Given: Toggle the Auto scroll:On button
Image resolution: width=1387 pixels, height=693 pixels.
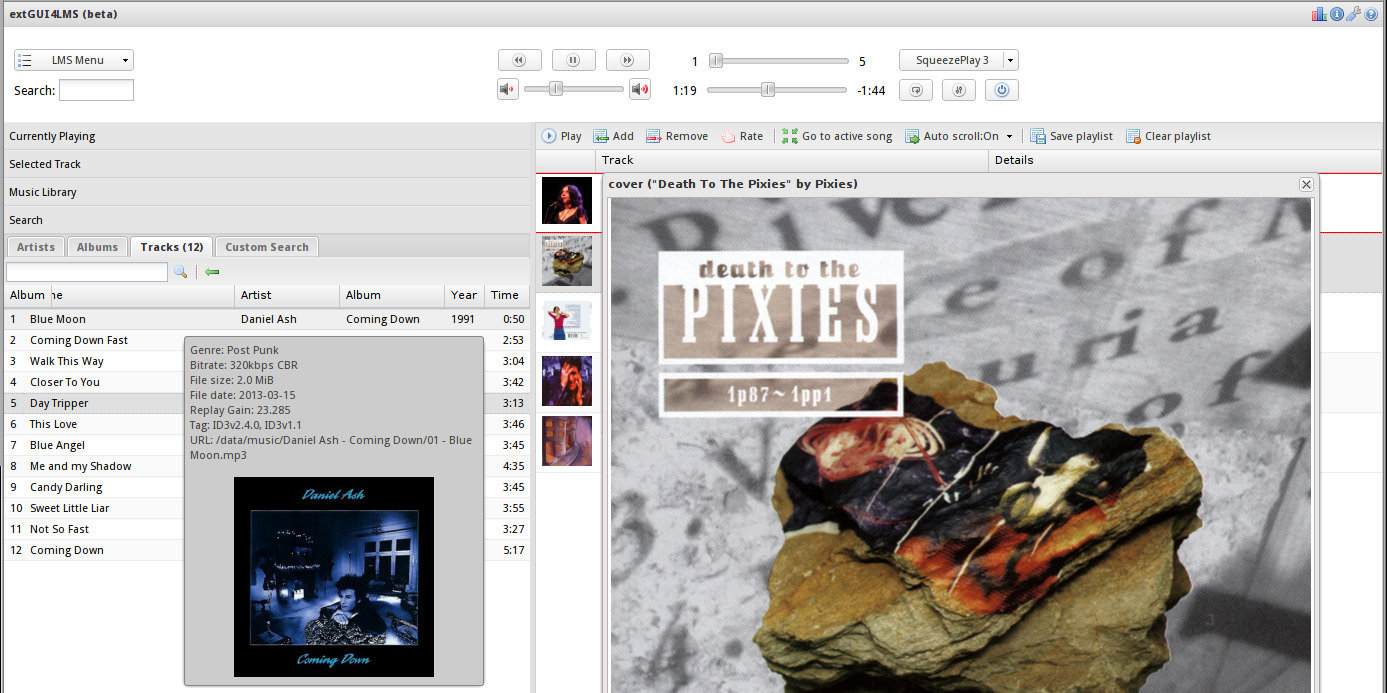Looking at the screenshot, I should pos(952,136).
